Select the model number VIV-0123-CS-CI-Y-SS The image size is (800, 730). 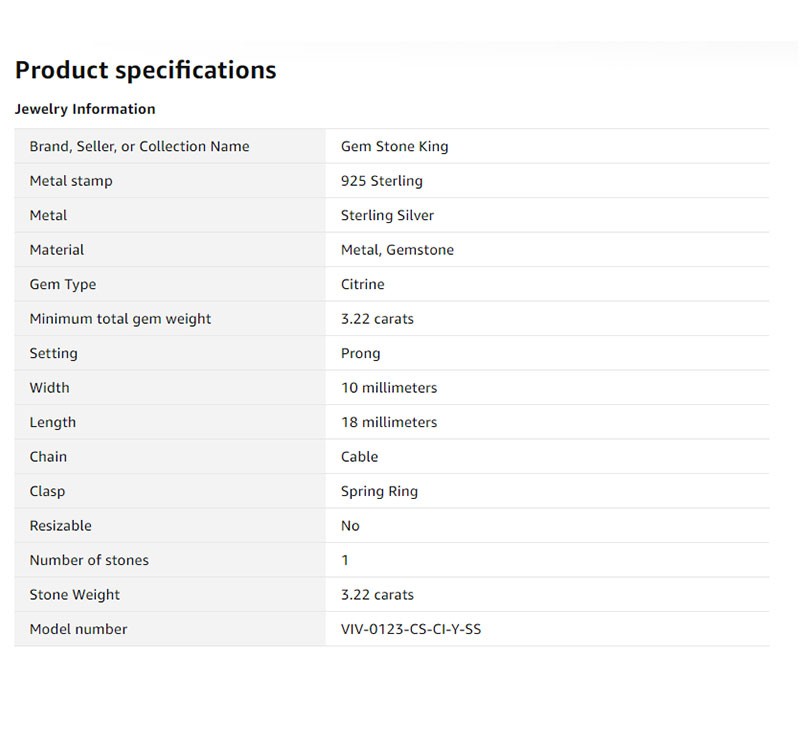click(x=410, y=629)
